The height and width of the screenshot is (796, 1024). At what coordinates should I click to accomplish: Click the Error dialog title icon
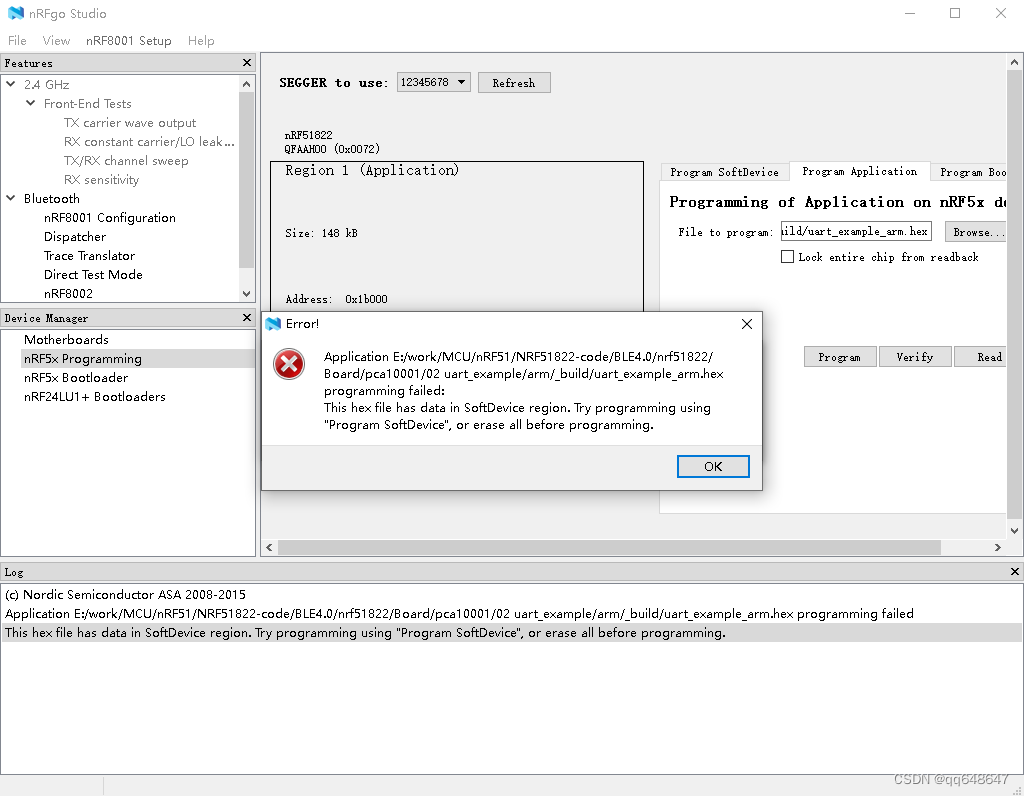[x=274, y=324]
